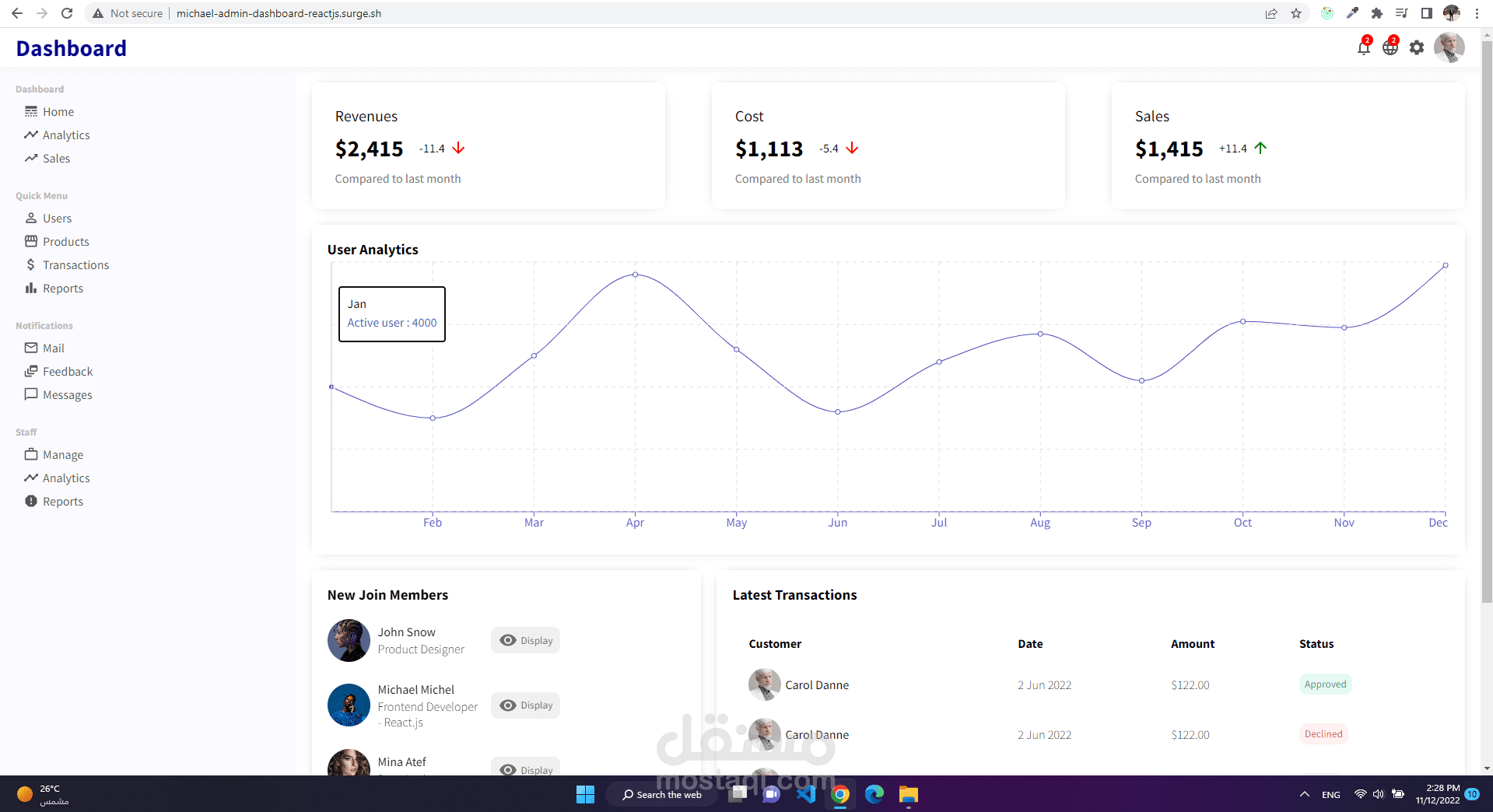
Task: Open Chrome browser menu with three dots
Action: (1477, 13)
